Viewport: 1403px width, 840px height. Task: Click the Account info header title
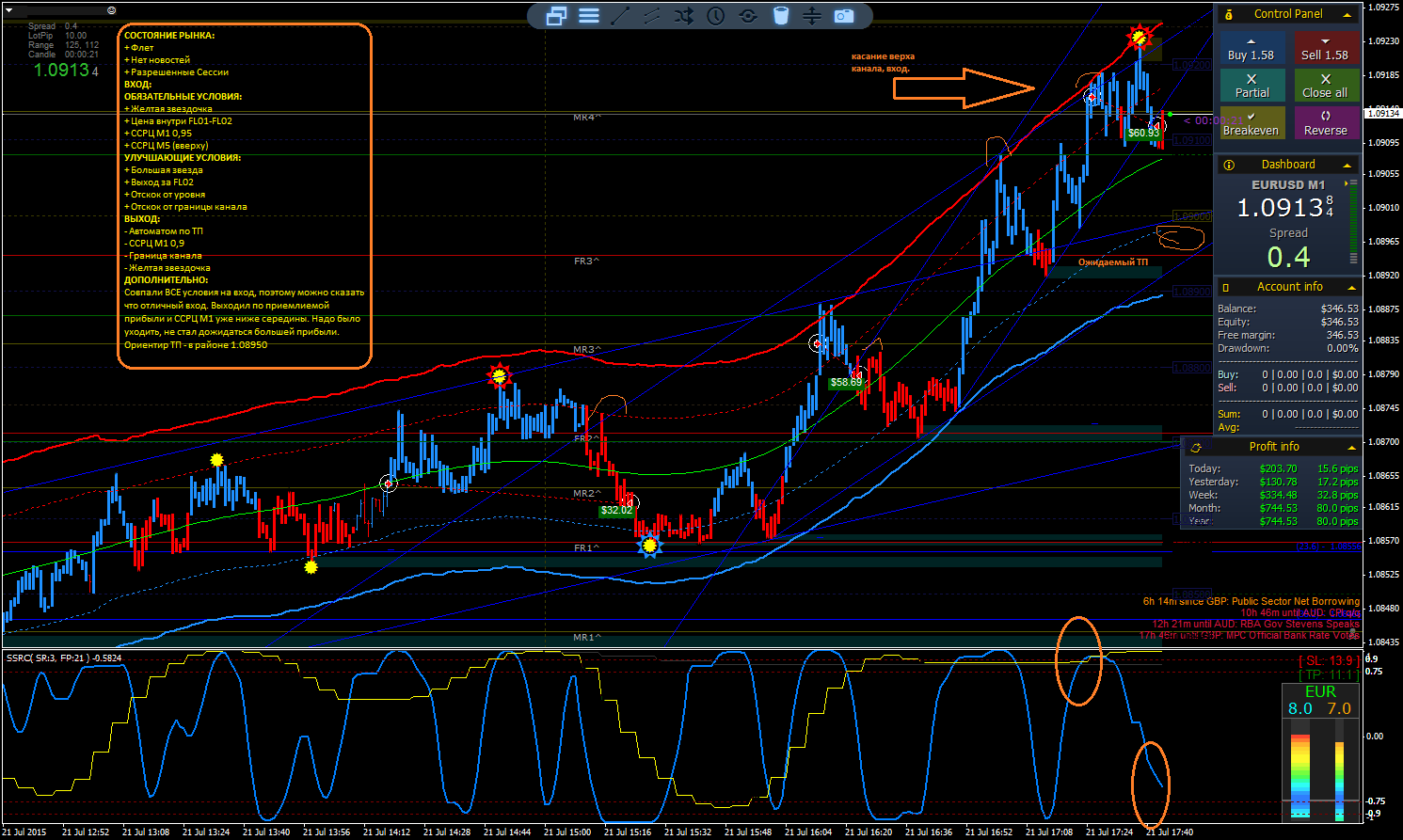tap(1290, 287)
